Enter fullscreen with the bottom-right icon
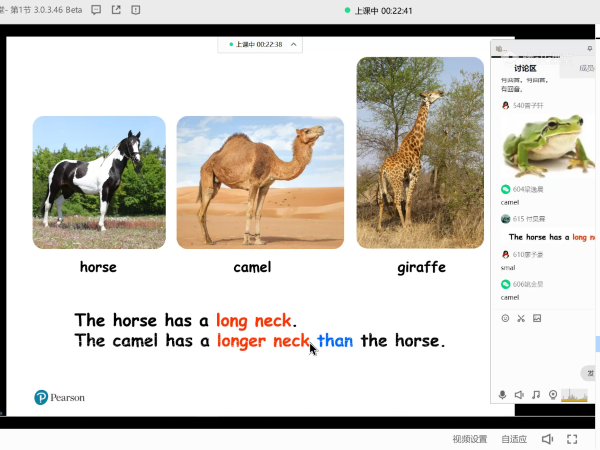Screen dimensions: 600x450 tap(572, 439)
